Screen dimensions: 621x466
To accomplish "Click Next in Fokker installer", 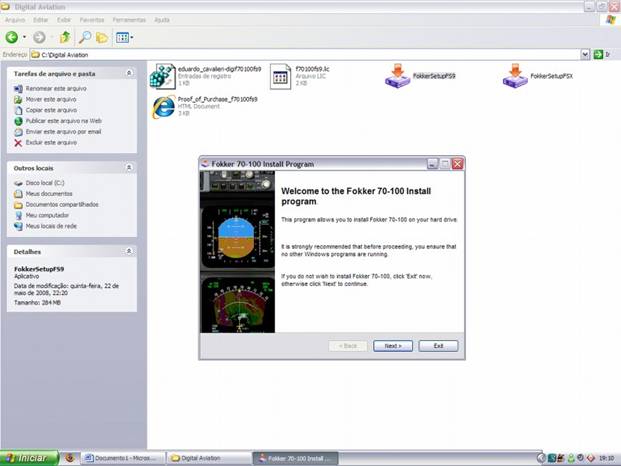I will [x=393, y=346].
